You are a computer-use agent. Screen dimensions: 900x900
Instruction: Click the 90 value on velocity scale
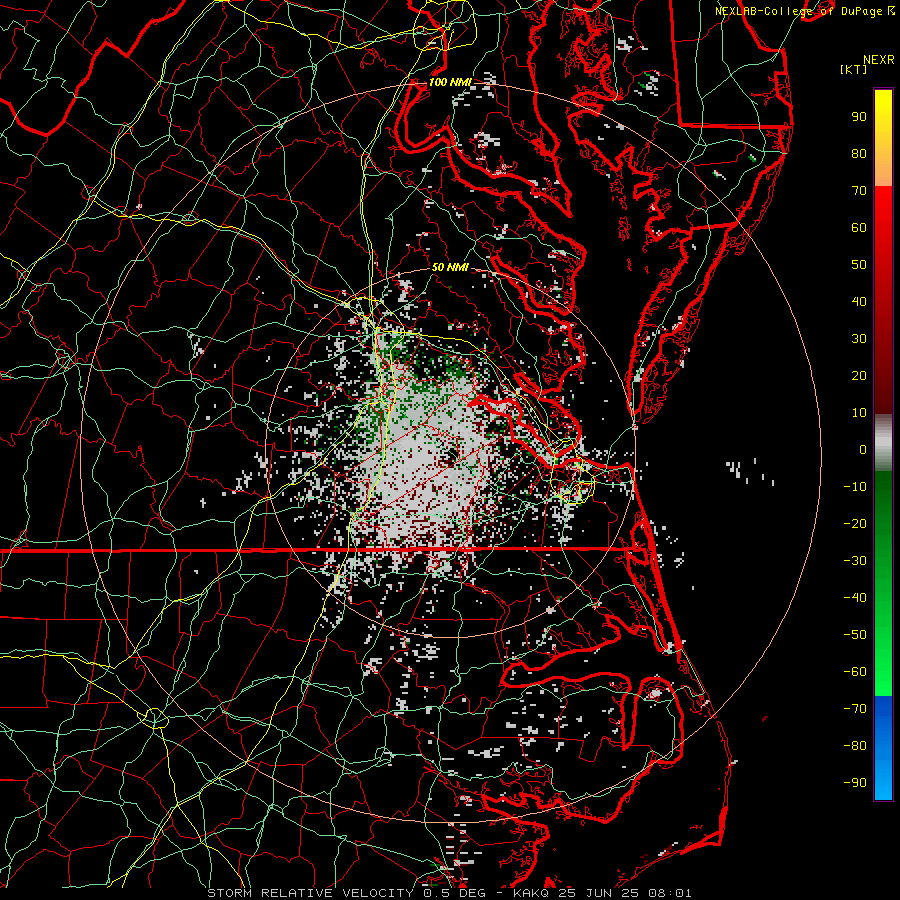[x=859, y=117]
